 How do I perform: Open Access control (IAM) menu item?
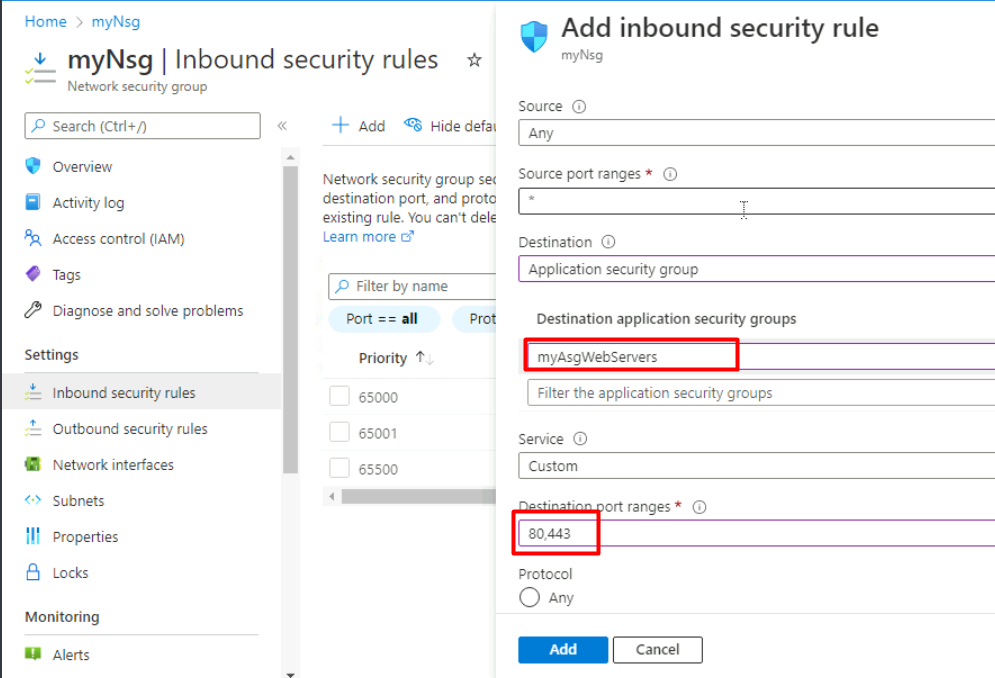[x=119, y=239]
